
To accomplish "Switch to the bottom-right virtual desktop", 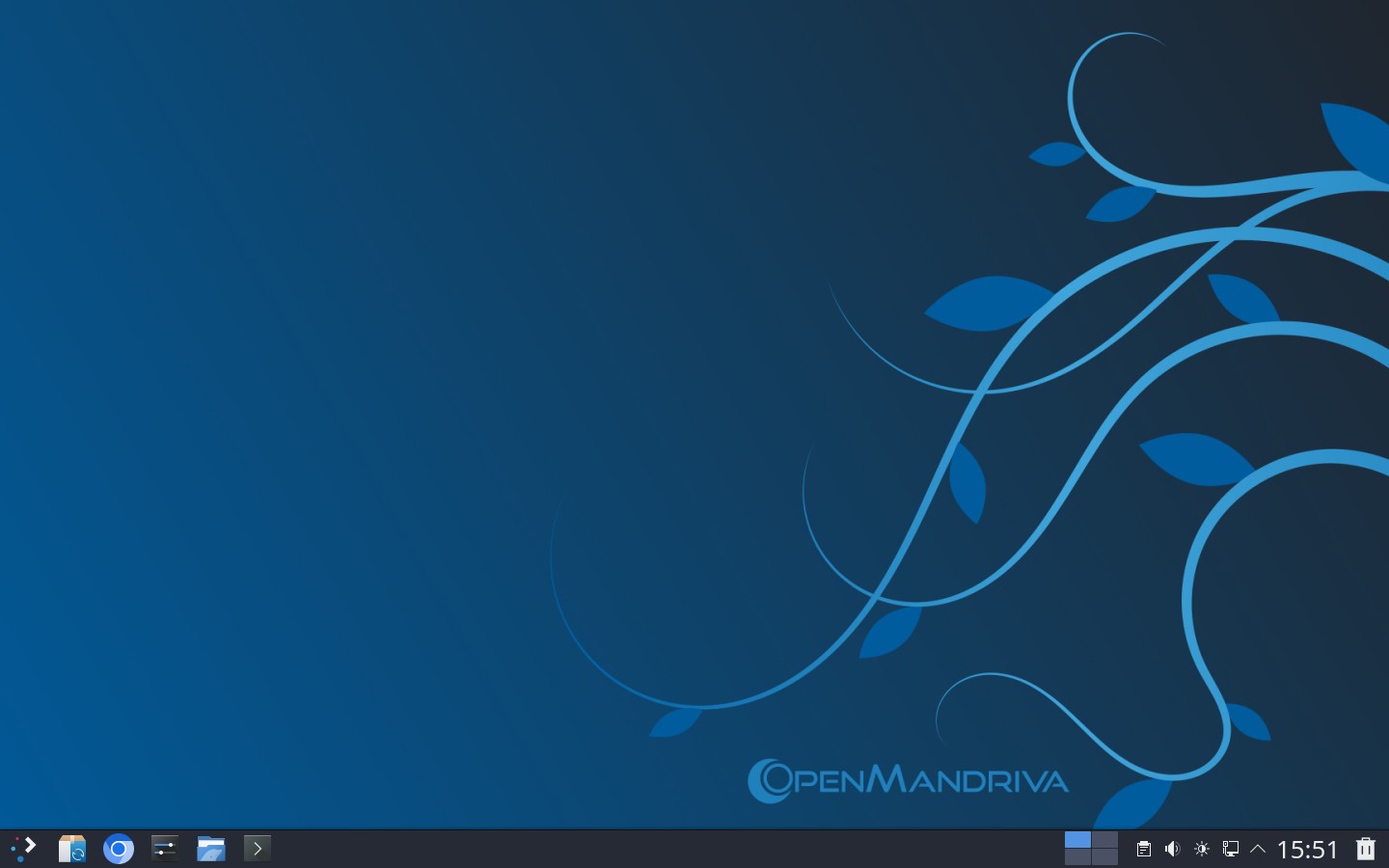I will (1104, 856).
